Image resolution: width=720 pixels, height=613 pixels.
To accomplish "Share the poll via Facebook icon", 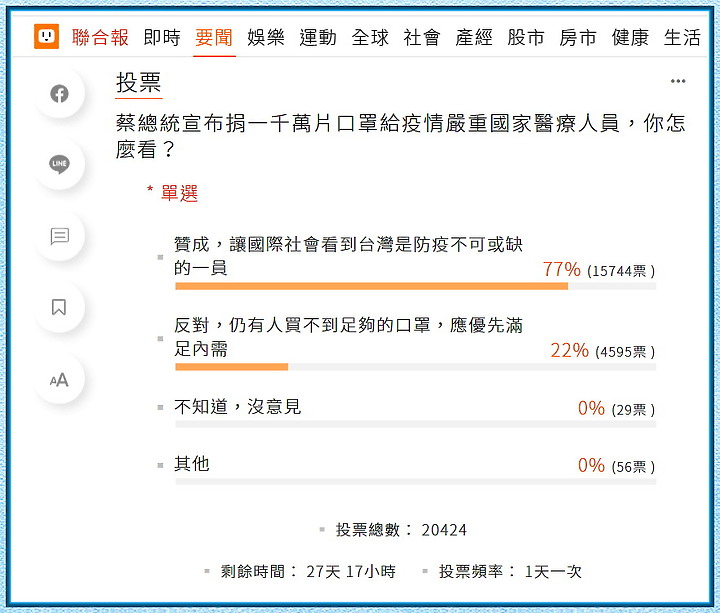I will click(x=59, y=94).
